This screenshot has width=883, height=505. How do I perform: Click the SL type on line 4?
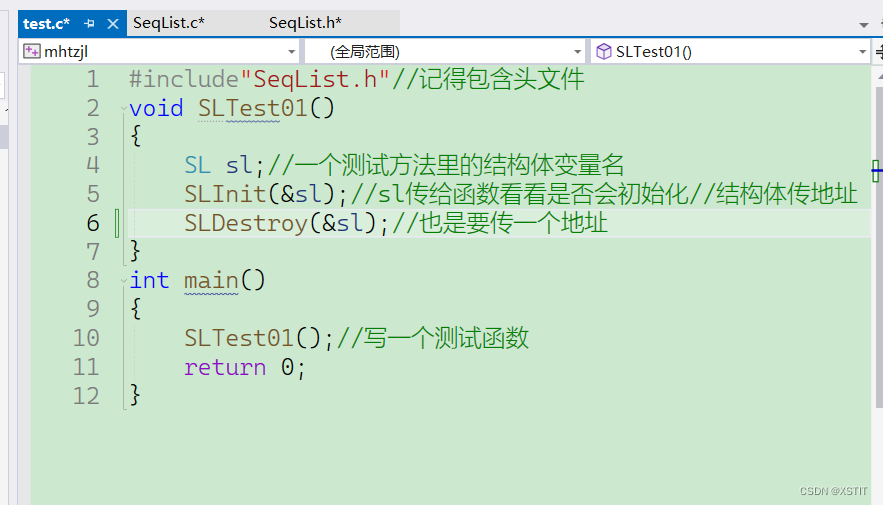(198, 166)
